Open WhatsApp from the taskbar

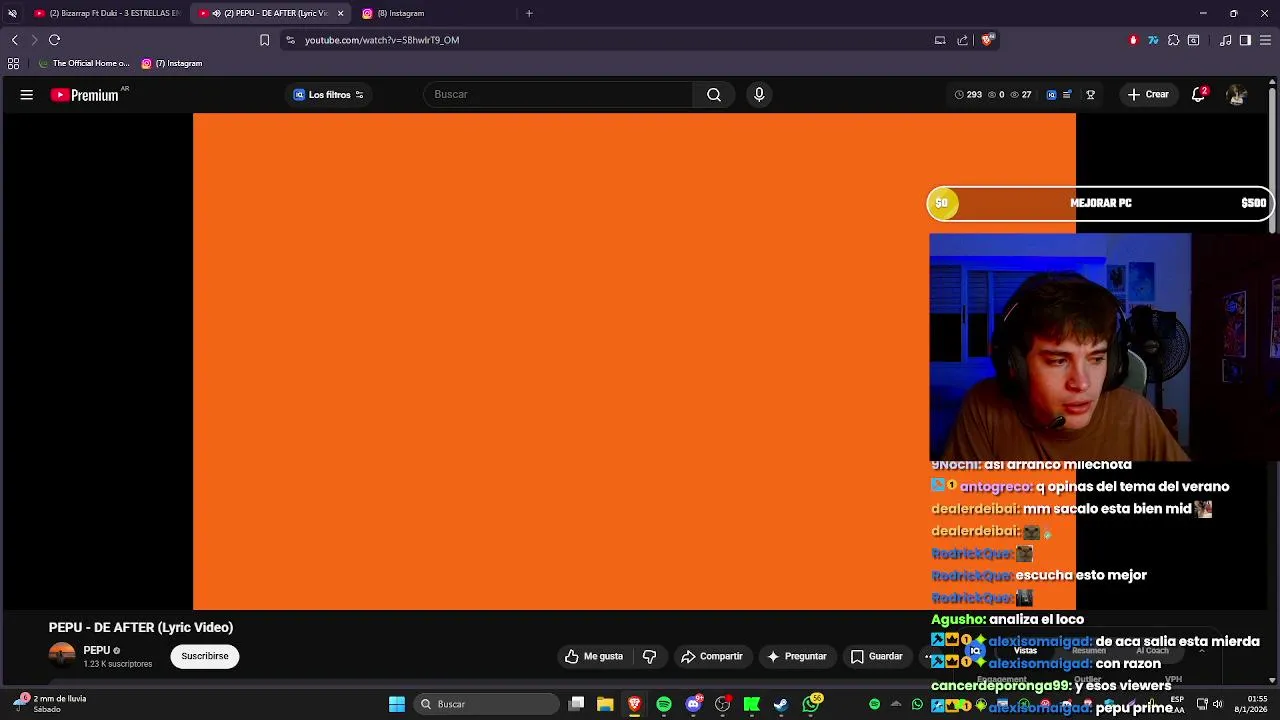(x=811, y=704)
